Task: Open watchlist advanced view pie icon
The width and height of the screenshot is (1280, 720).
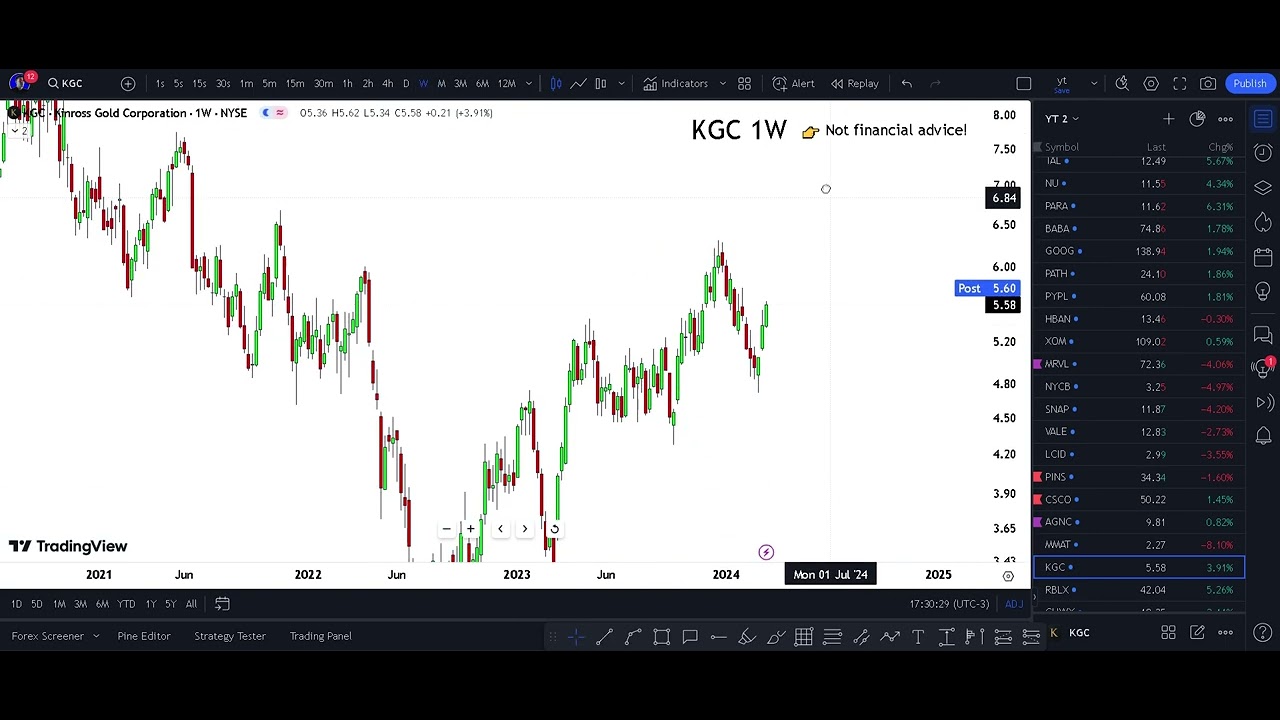Action: pyautogui.click(x=1197, y=119)
